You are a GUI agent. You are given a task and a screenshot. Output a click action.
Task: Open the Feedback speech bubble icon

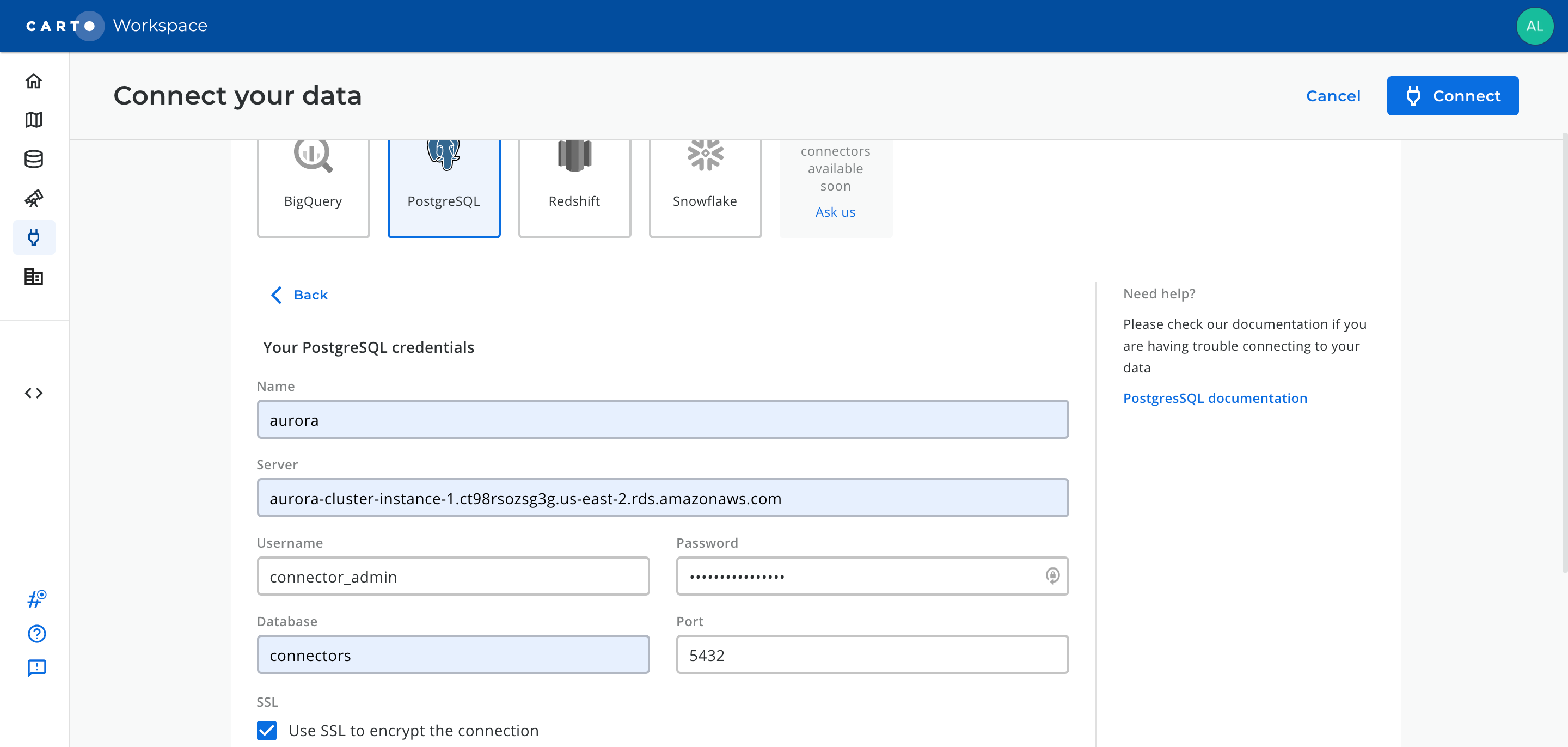click(x=36, y=668)
